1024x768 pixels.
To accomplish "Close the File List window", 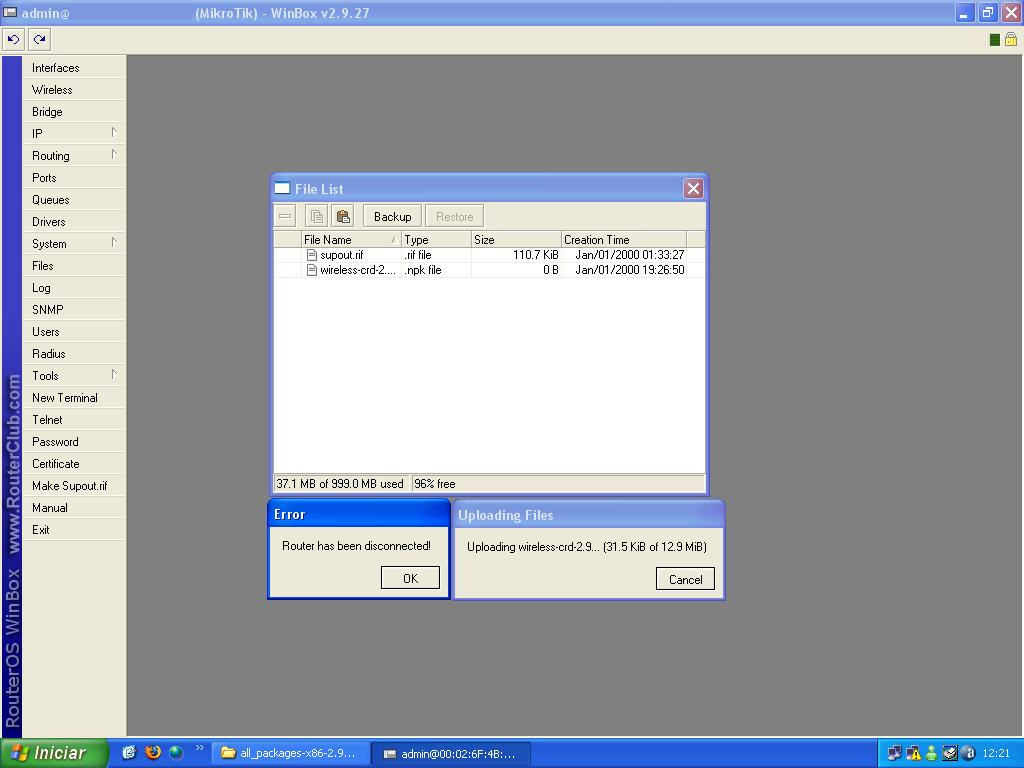I will click(x=693, y=189).
